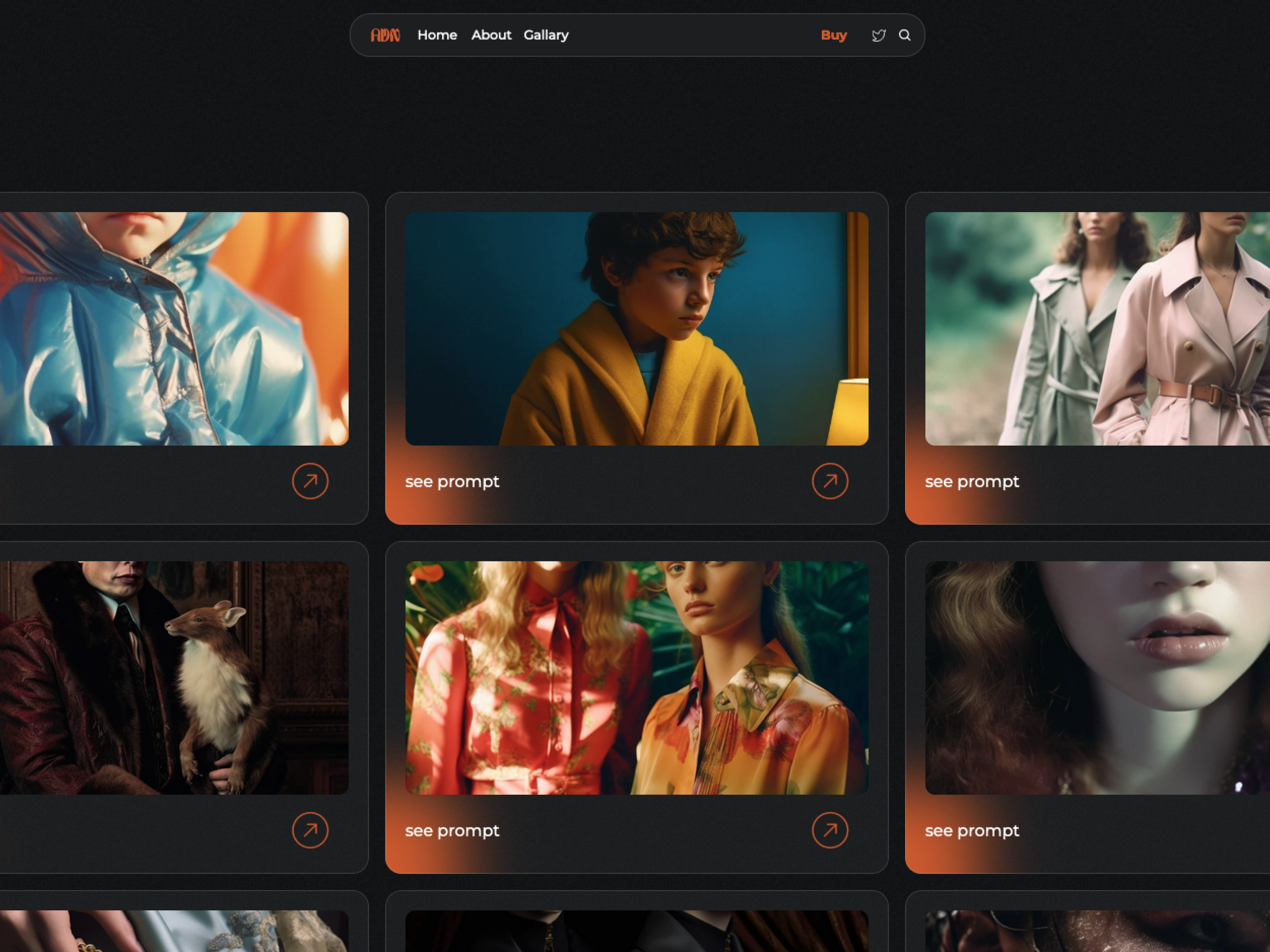Click 'see prompt' under floral blouses image

pyautogui.click(x=452, y=830)
